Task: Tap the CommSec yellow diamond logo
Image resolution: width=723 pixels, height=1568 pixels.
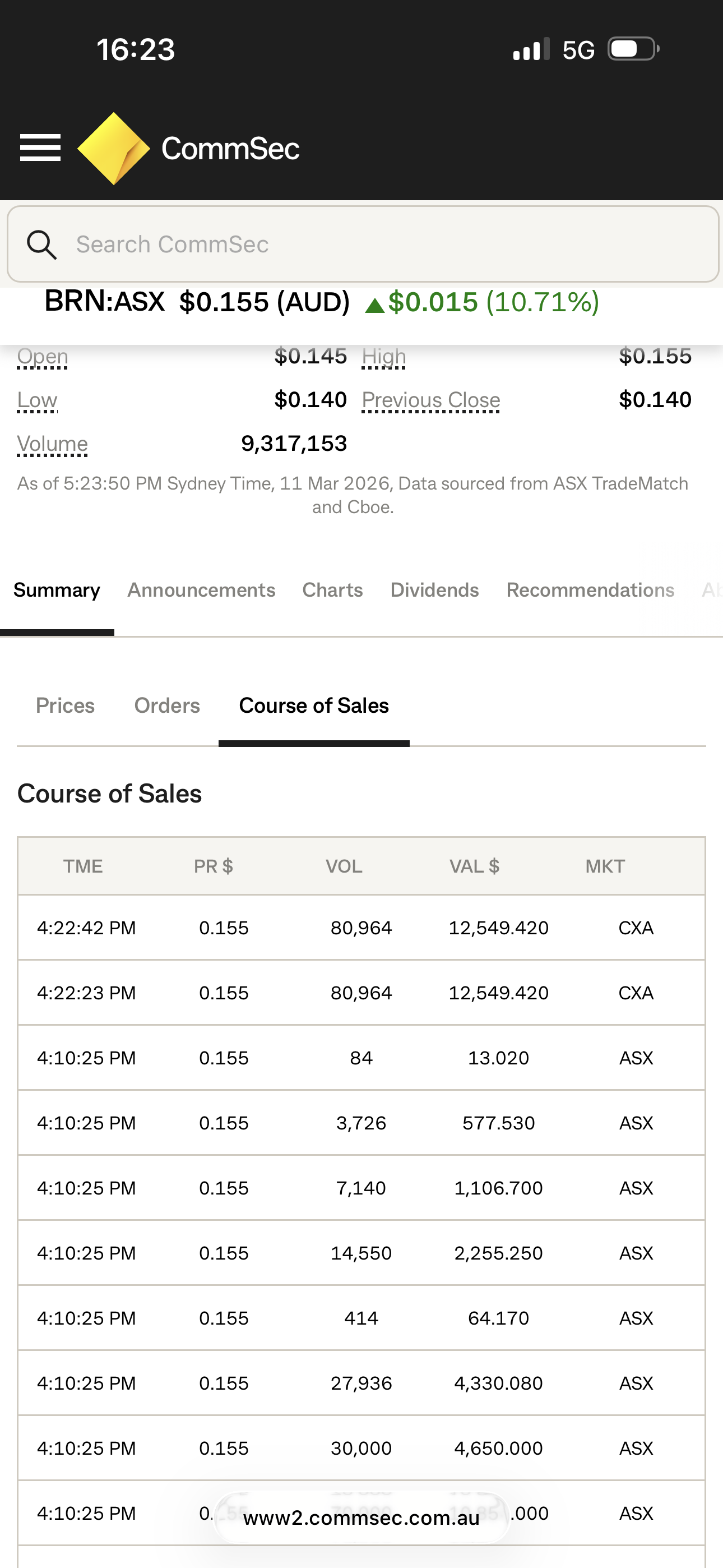Action: point(114,148)
